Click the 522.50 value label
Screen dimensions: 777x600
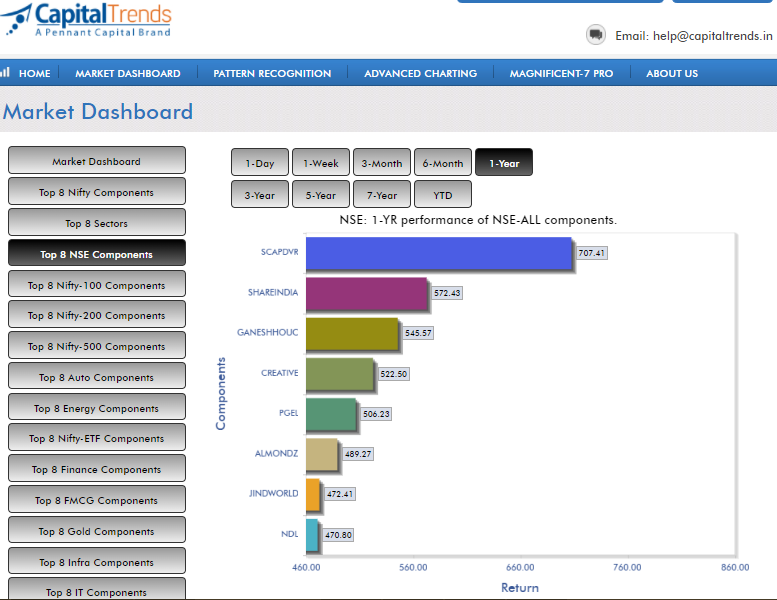click(x=394, y=374)
